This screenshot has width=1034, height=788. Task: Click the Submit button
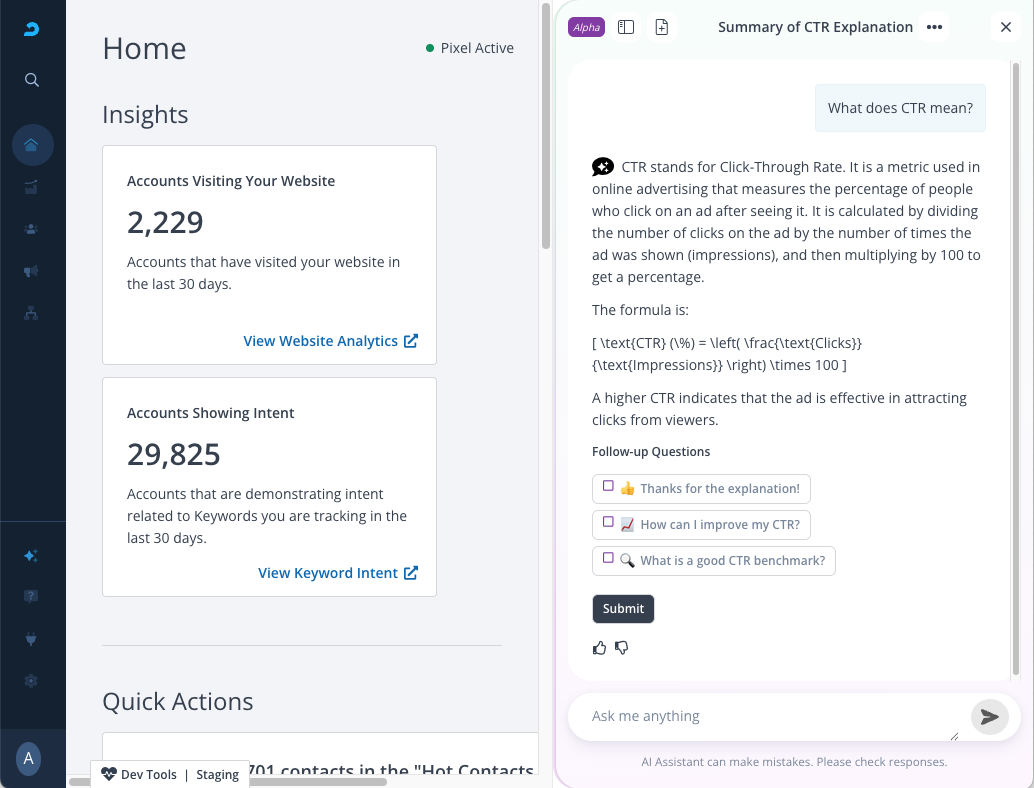[623, 608]
